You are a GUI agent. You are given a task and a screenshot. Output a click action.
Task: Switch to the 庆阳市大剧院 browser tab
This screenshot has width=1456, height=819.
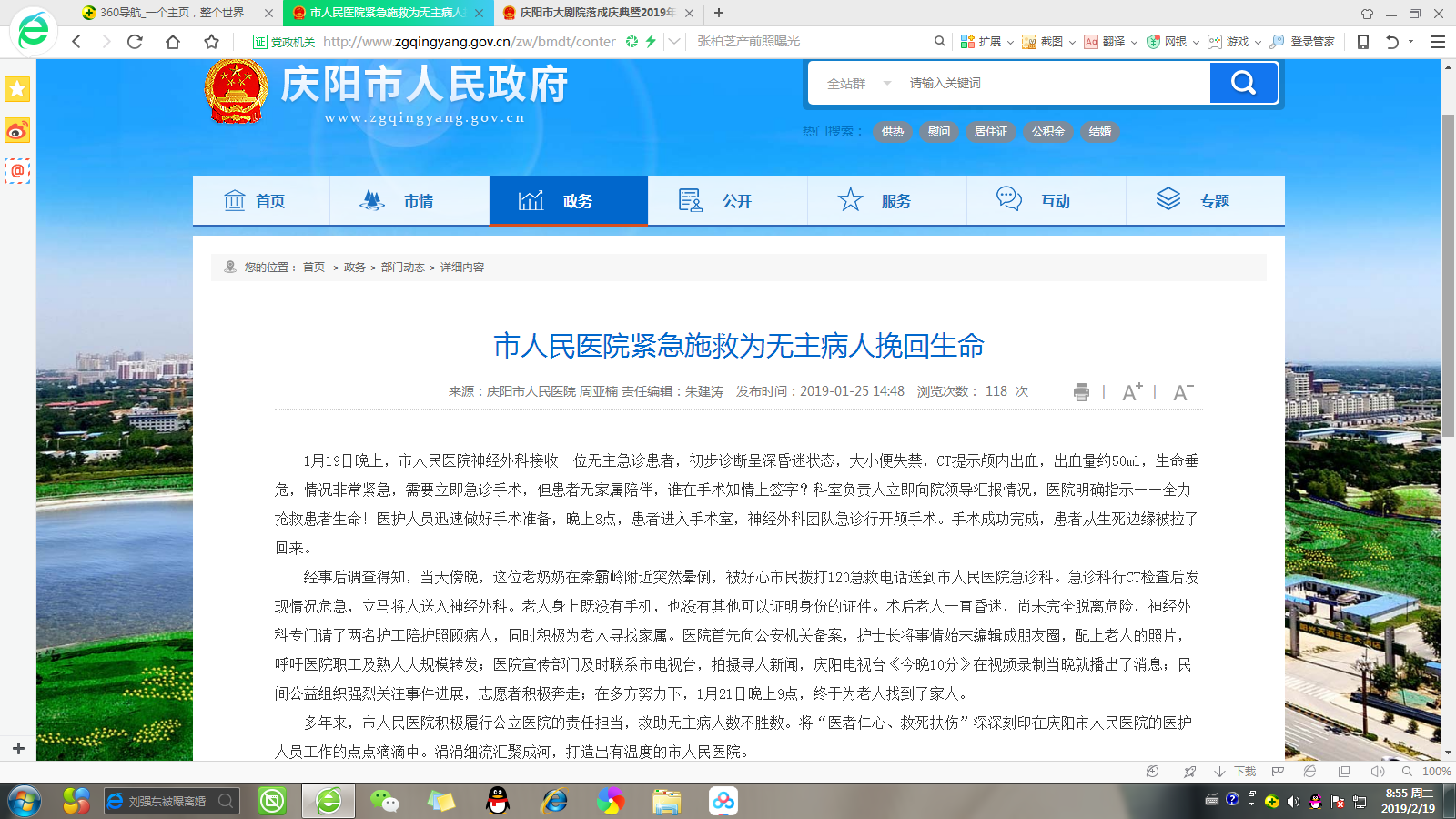coord(596,13)
